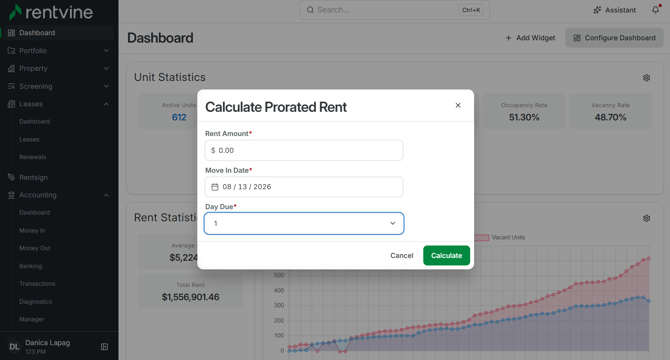The width and height of the screenshot is (670, 360).
Task: Click the Vacant Units legend swatch
Action: click(x=481, y=237)
